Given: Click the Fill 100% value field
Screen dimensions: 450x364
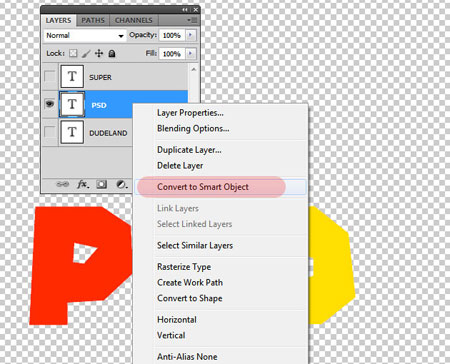Looking at the screenshot, I should click(172, 54).
